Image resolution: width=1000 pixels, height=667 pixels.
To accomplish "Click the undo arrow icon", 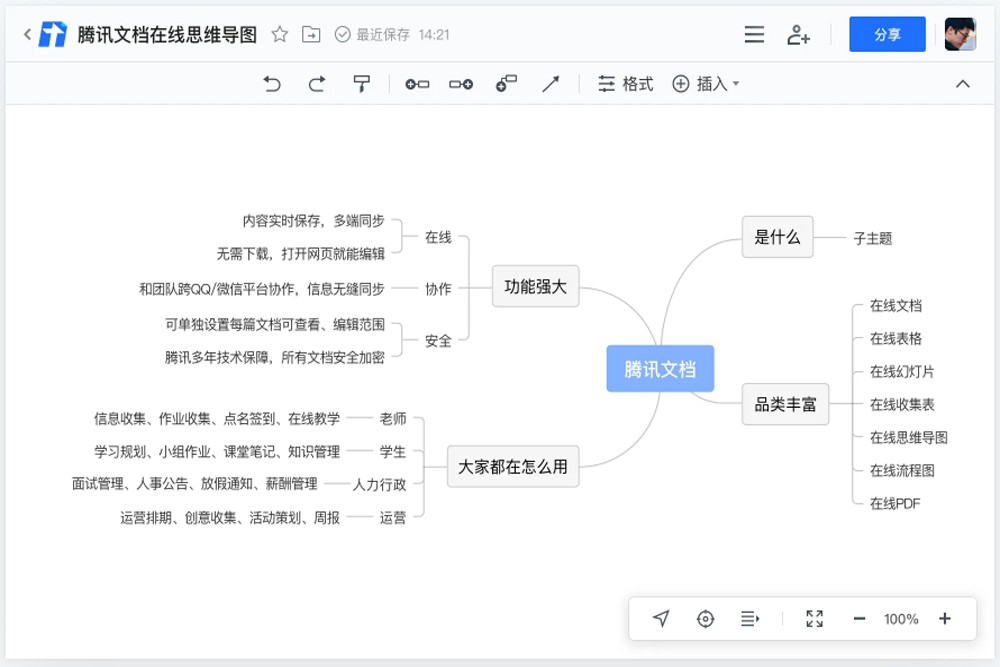I will pyautogui.click(x=272, y=84).
